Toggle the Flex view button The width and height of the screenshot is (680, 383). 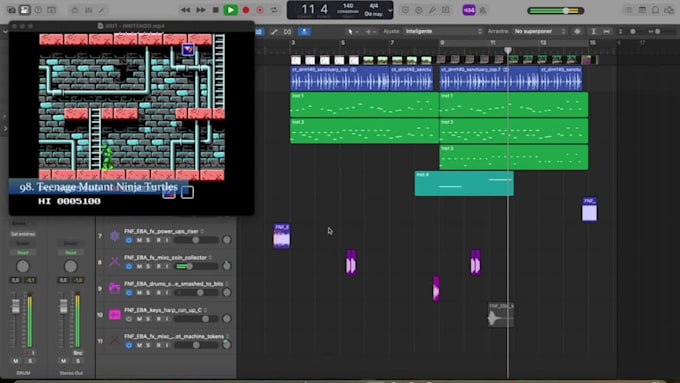pos(288,31)
